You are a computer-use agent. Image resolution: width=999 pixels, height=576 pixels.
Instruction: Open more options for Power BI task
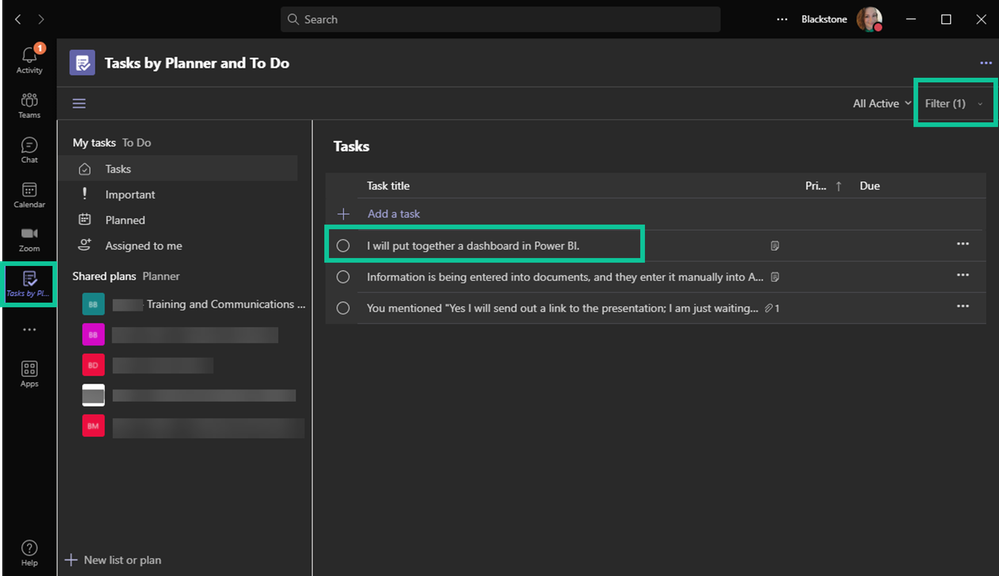click(963, 244)
